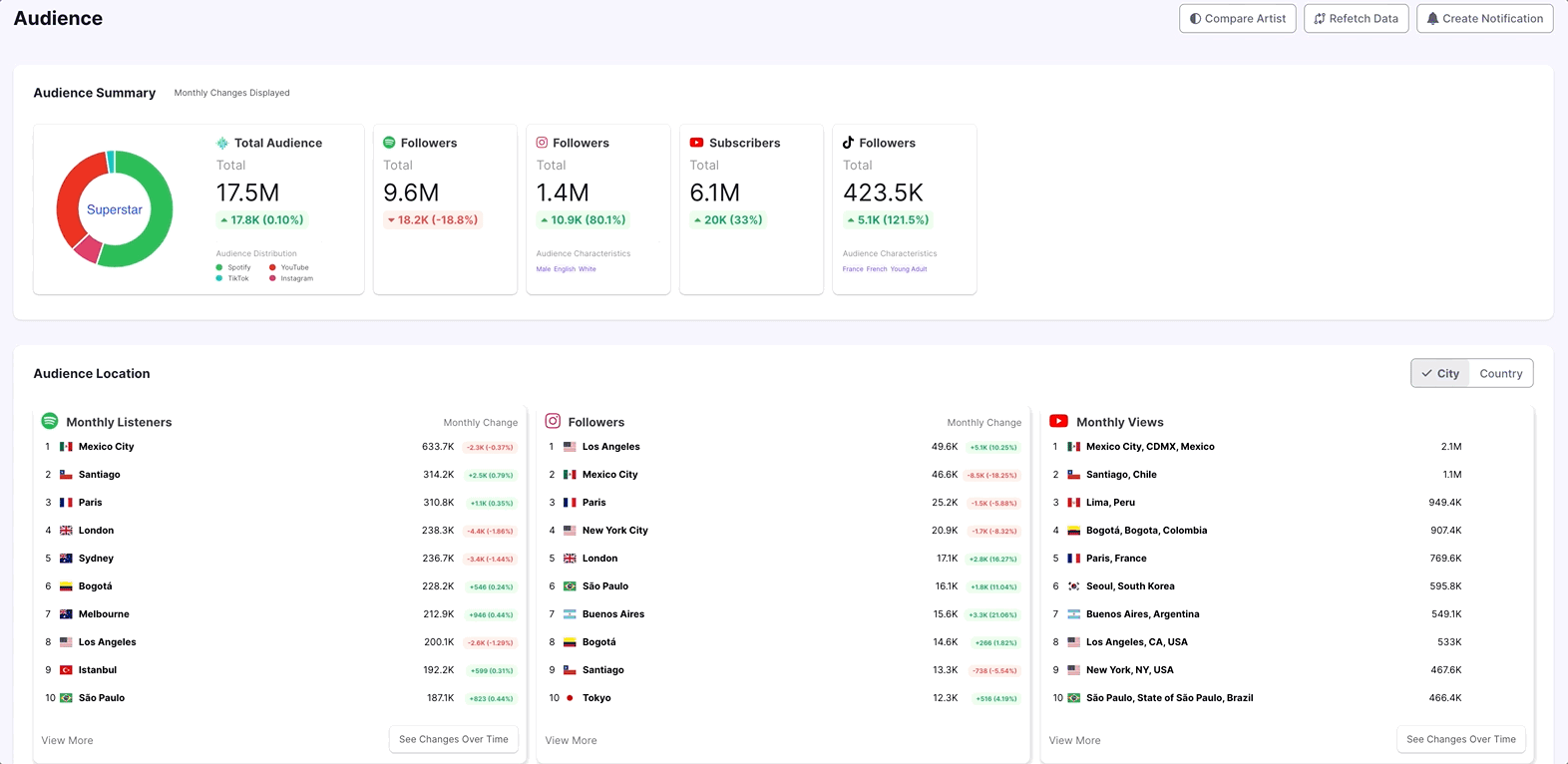Image resolution: width=1568 pixels, height=764 pixels.
Task: Select the City location toggle
Action: [x=1440, y=373]
